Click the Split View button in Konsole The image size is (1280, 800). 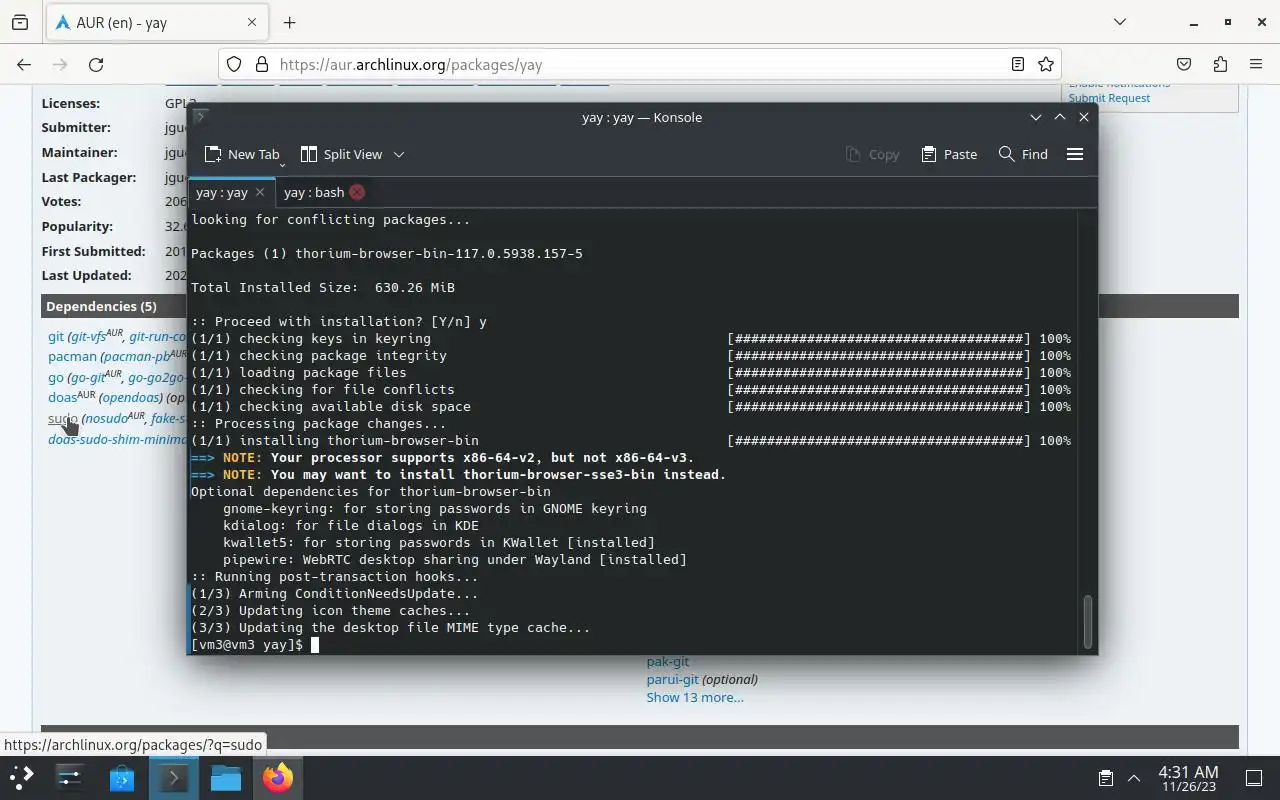(x=341, y=154)
